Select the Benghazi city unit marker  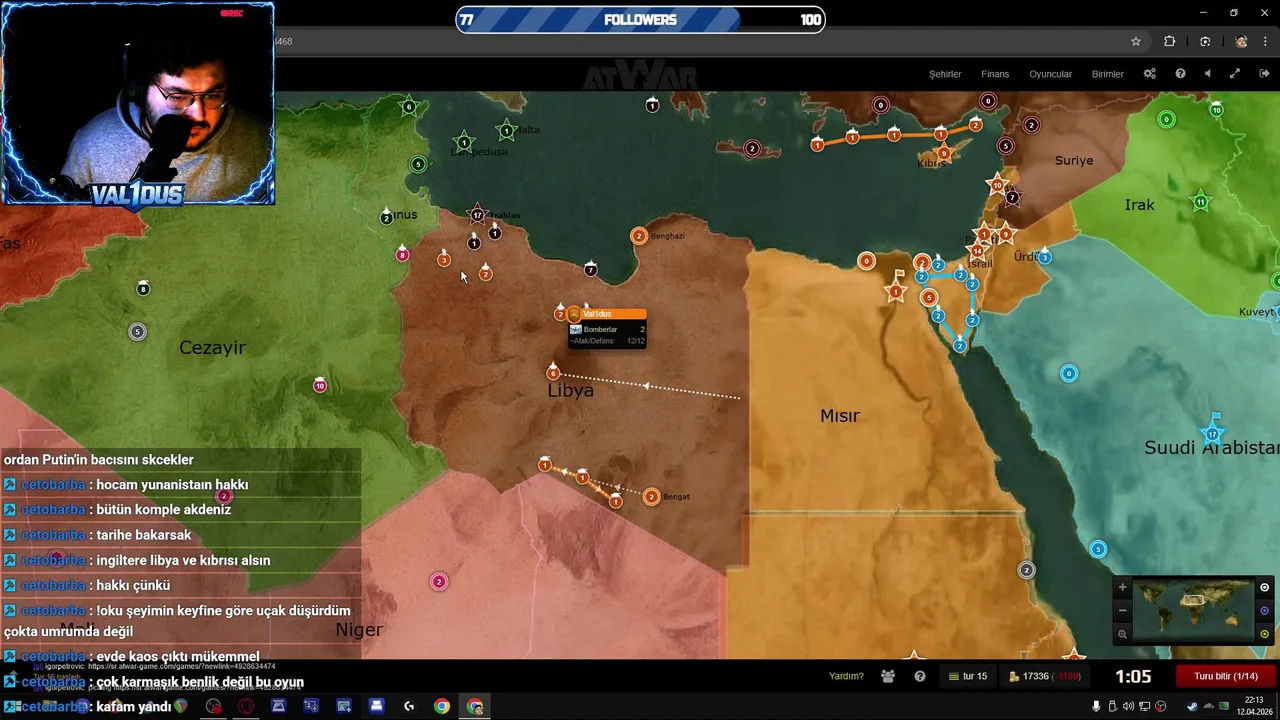pos(639,236)
